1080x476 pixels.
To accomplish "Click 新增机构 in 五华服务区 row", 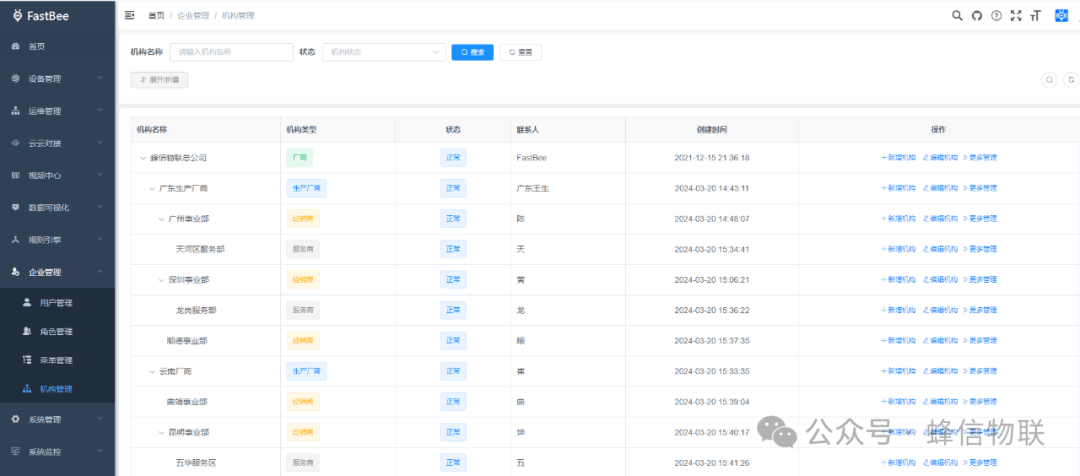I will pyautogui.click(x=899, y=462).
